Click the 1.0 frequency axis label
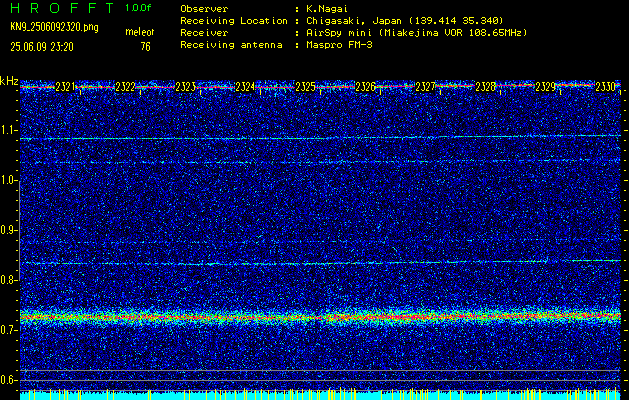629x400 pixels. click(x=9, y=181)
